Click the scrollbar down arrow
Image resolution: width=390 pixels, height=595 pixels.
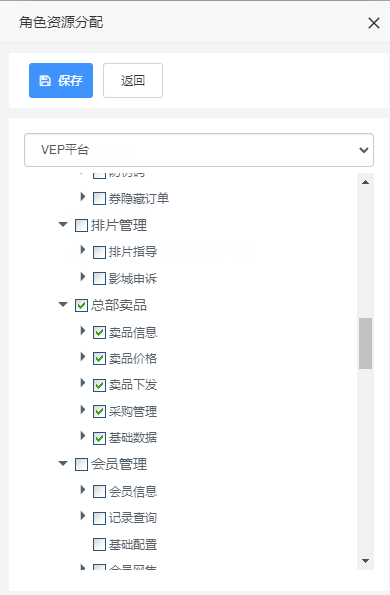(366, 561)
